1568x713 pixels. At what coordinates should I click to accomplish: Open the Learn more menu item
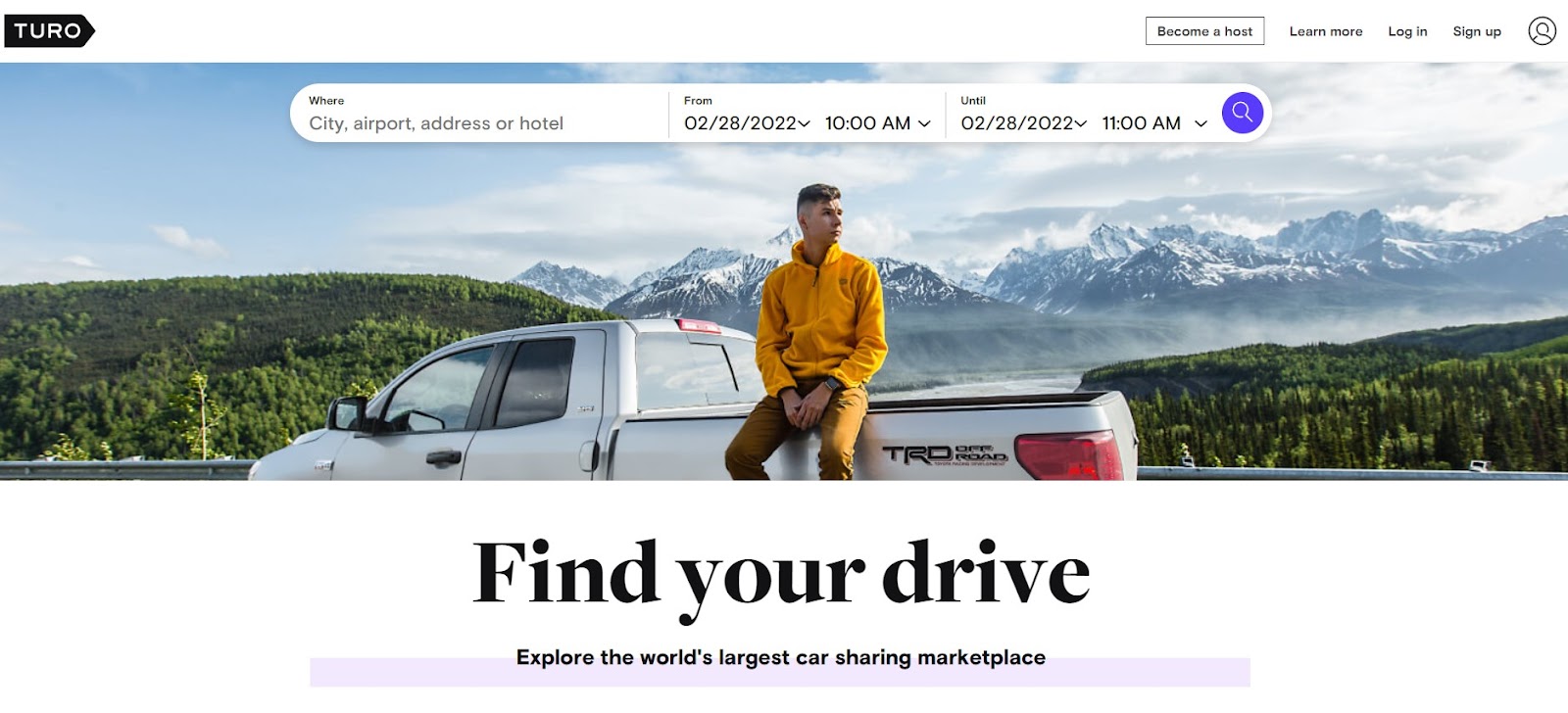click(1325, 31)
